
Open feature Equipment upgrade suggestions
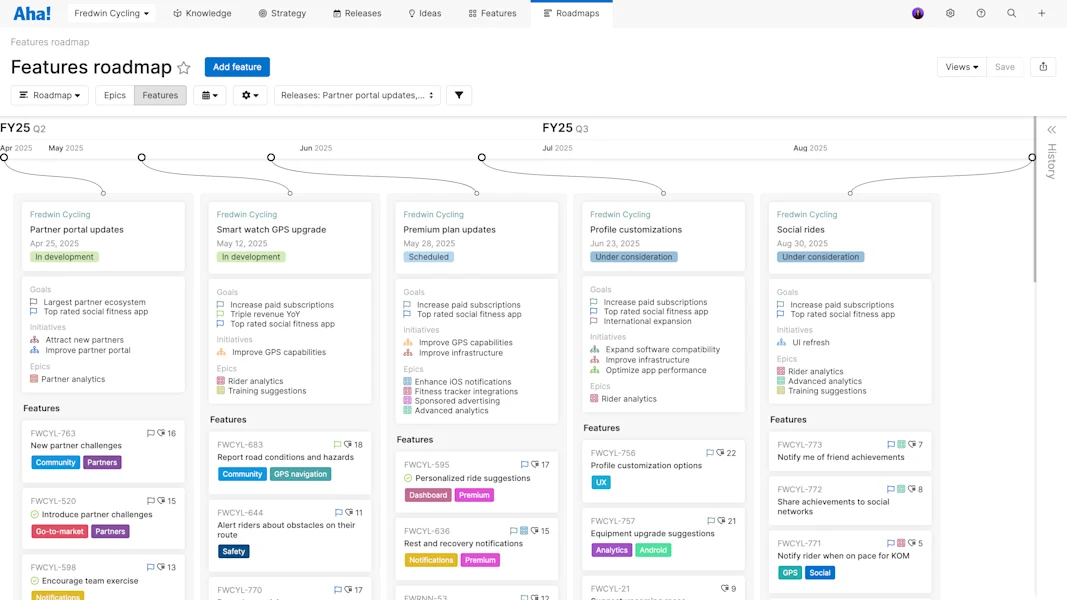click(x=652, y=533)
